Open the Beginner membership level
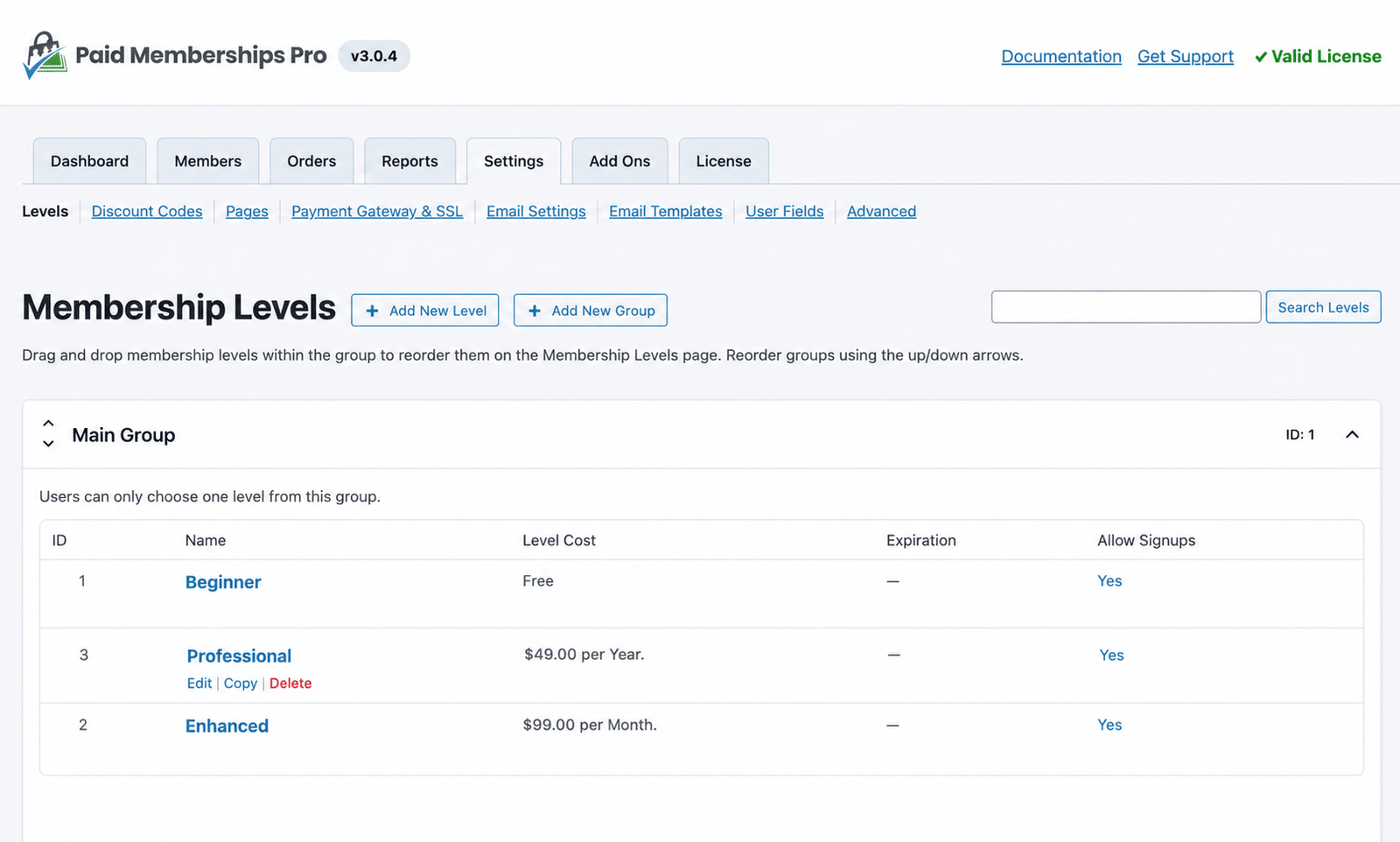Viewport: 1400px width, 842px height. pyautogui.click(x=223, y=582)
